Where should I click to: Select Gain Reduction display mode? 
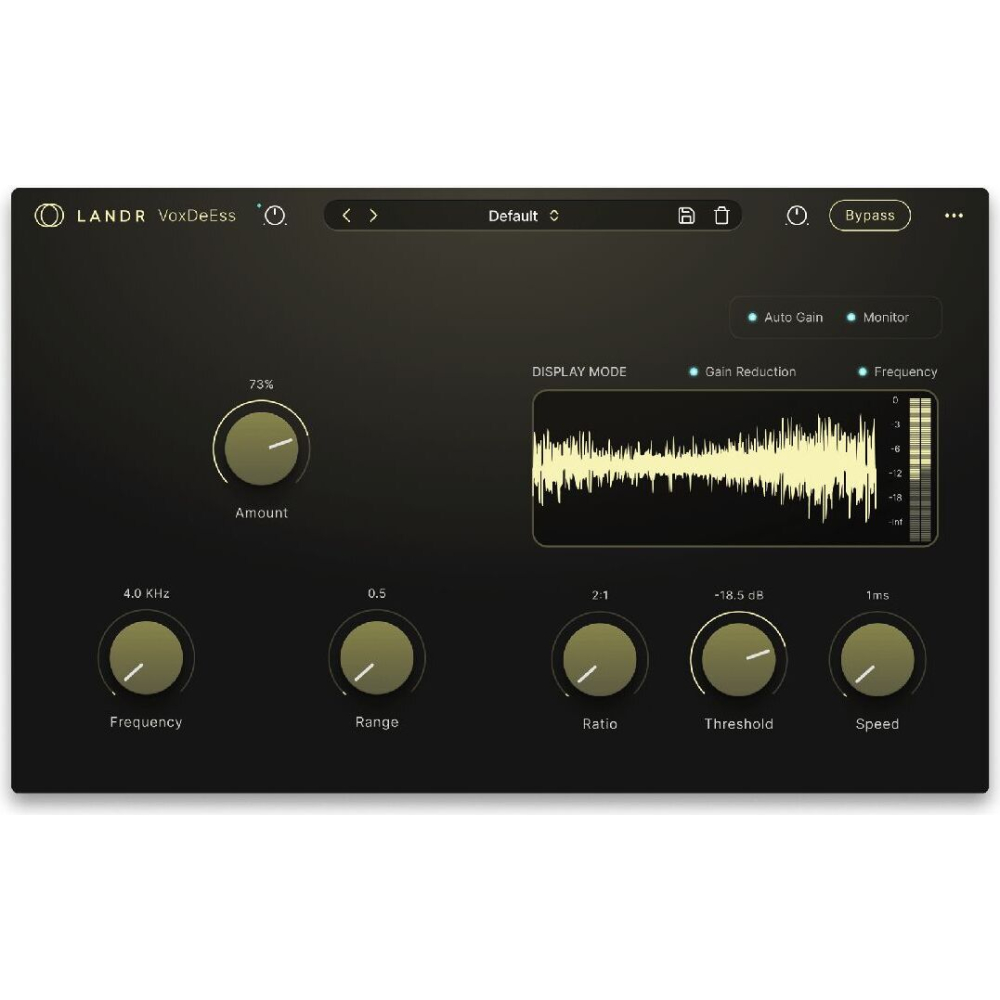click(743, 372)
